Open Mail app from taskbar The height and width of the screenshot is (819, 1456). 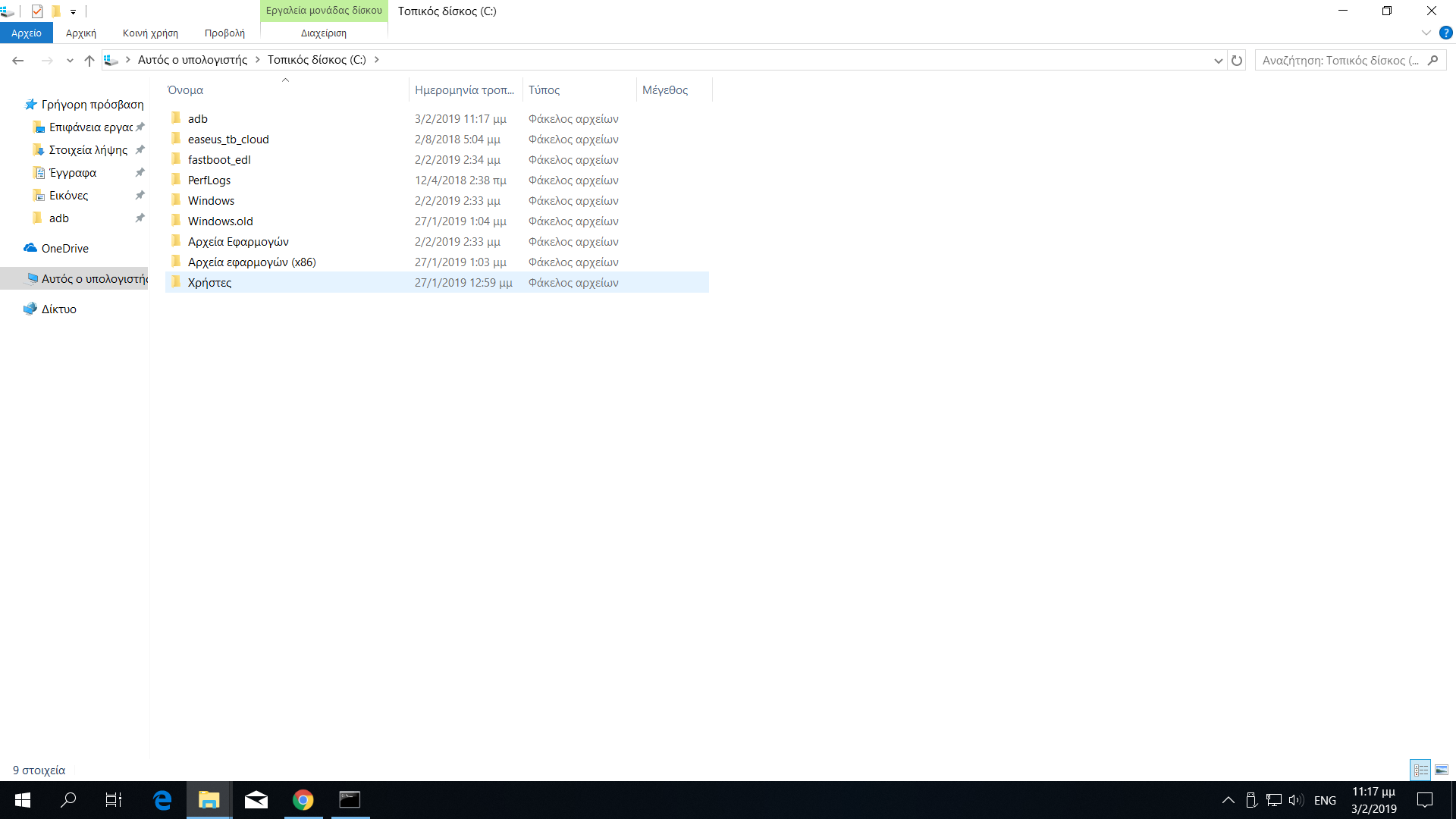(x=256, y=800)
